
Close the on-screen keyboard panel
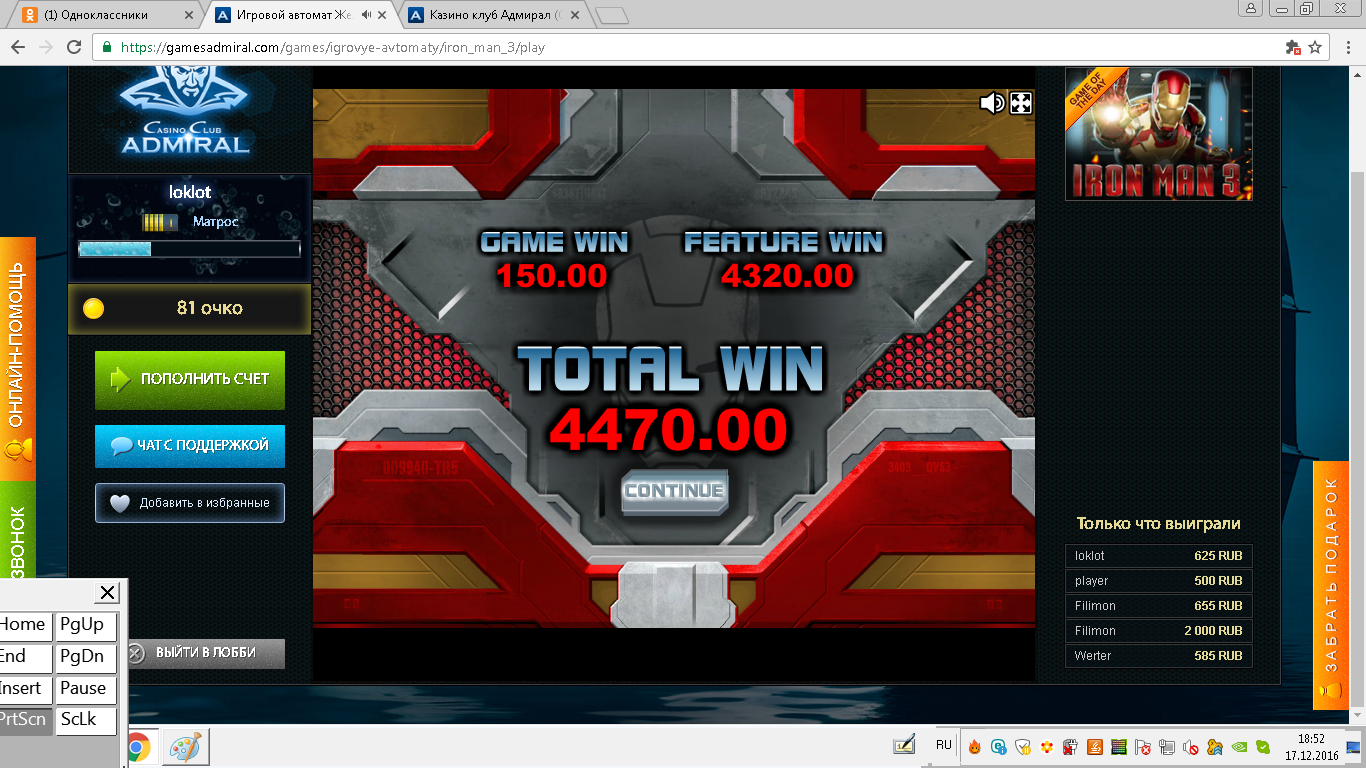tap(108, 593)
